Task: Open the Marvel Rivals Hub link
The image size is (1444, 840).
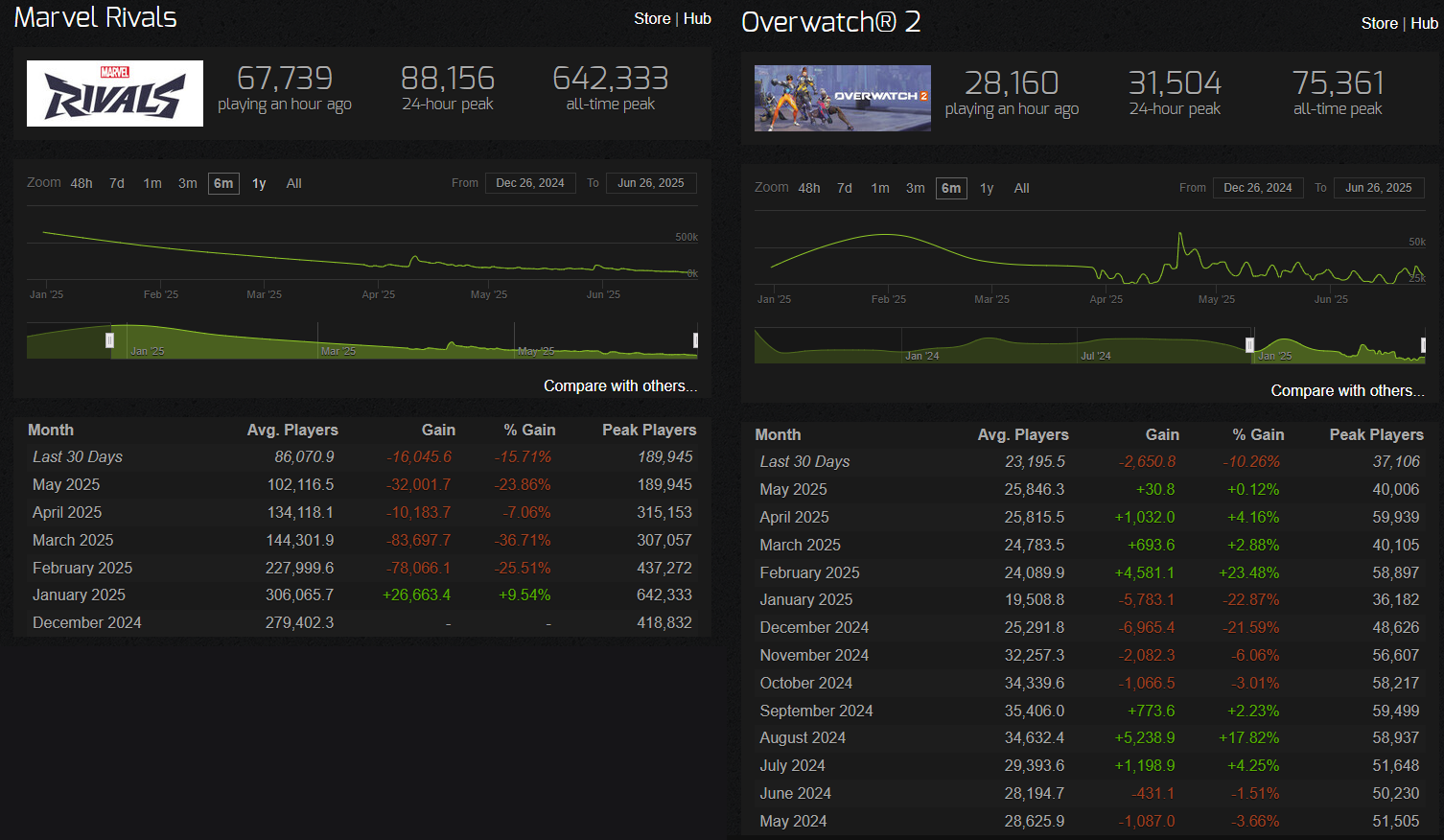Action: 697,18
